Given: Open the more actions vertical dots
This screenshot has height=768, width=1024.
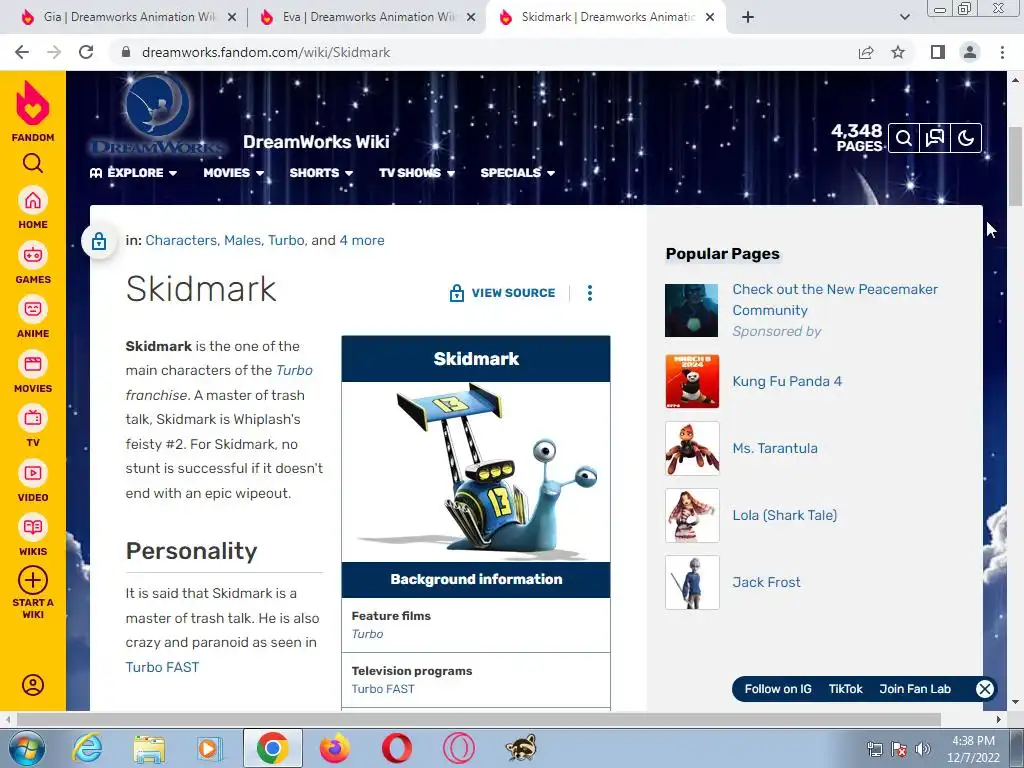Looking at the screenshot, I should 590,293.
